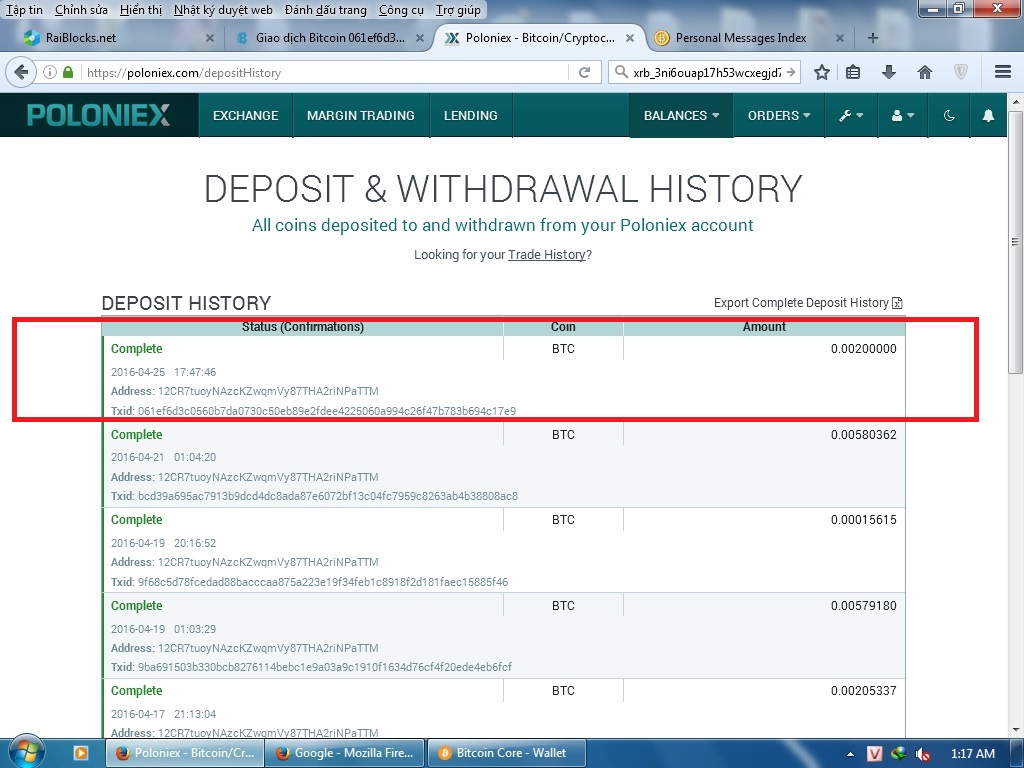Click the amount 0.00580362

point(863,435)
